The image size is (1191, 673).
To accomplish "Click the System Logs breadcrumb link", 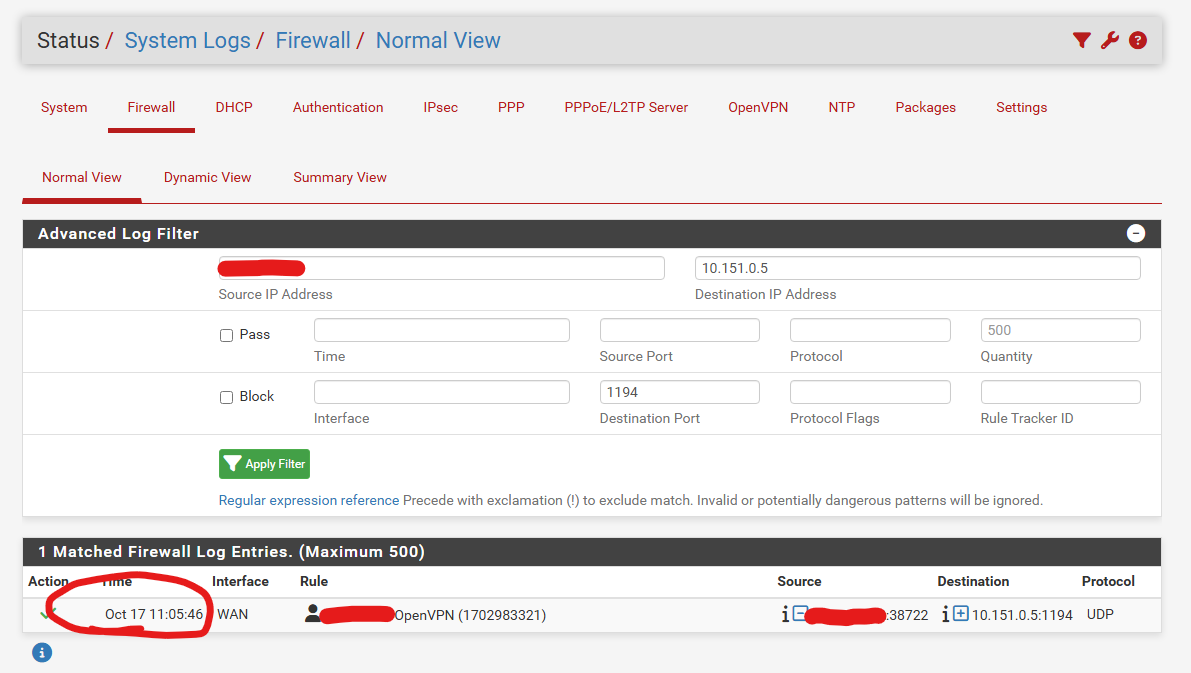I will (187, 41).
